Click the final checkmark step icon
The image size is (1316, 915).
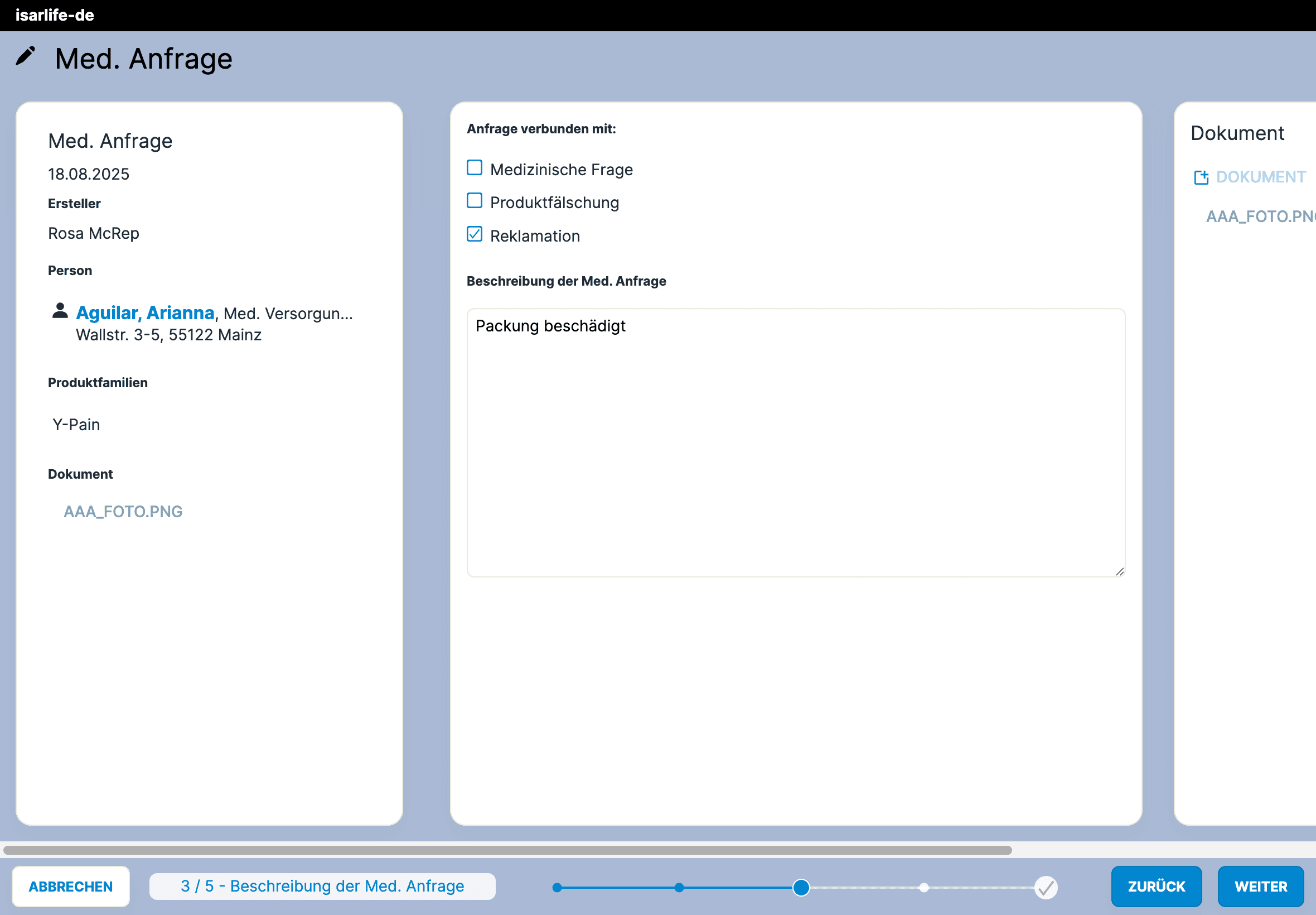coord(1046,888)
